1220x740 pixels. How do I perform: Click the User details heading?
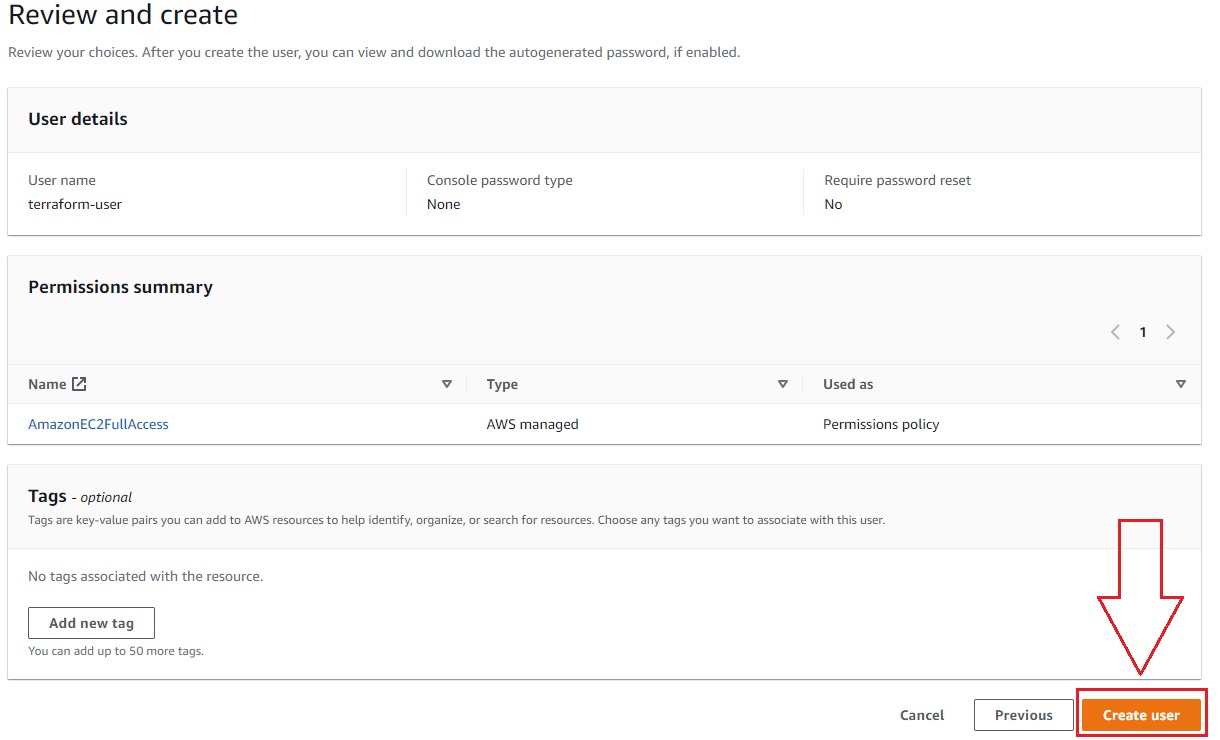(x=78, y=119)
